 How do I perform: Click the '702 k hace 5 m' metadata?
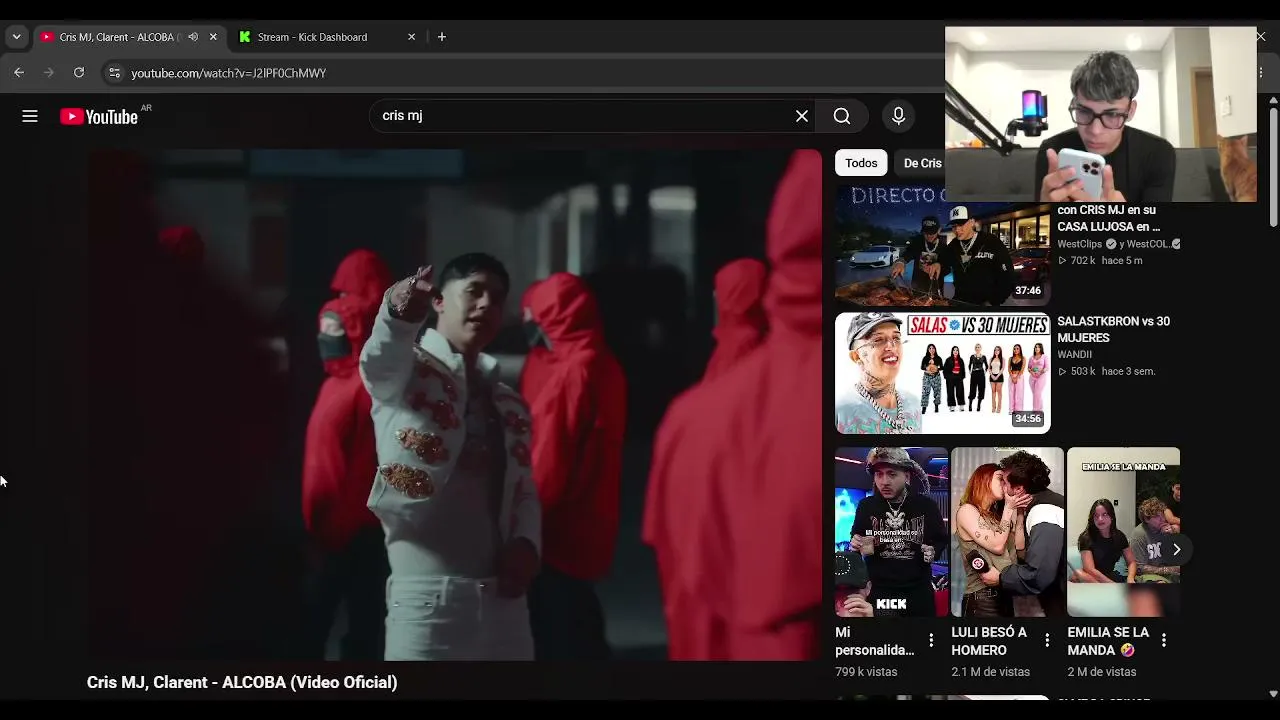tap(1099, 261)
